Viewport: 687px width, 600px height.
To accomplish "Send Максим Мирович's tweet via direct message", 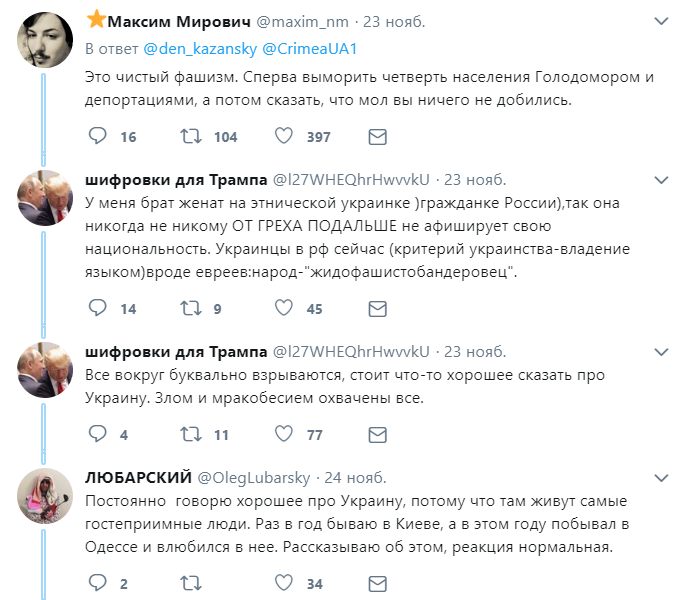I will click(377, 136).
